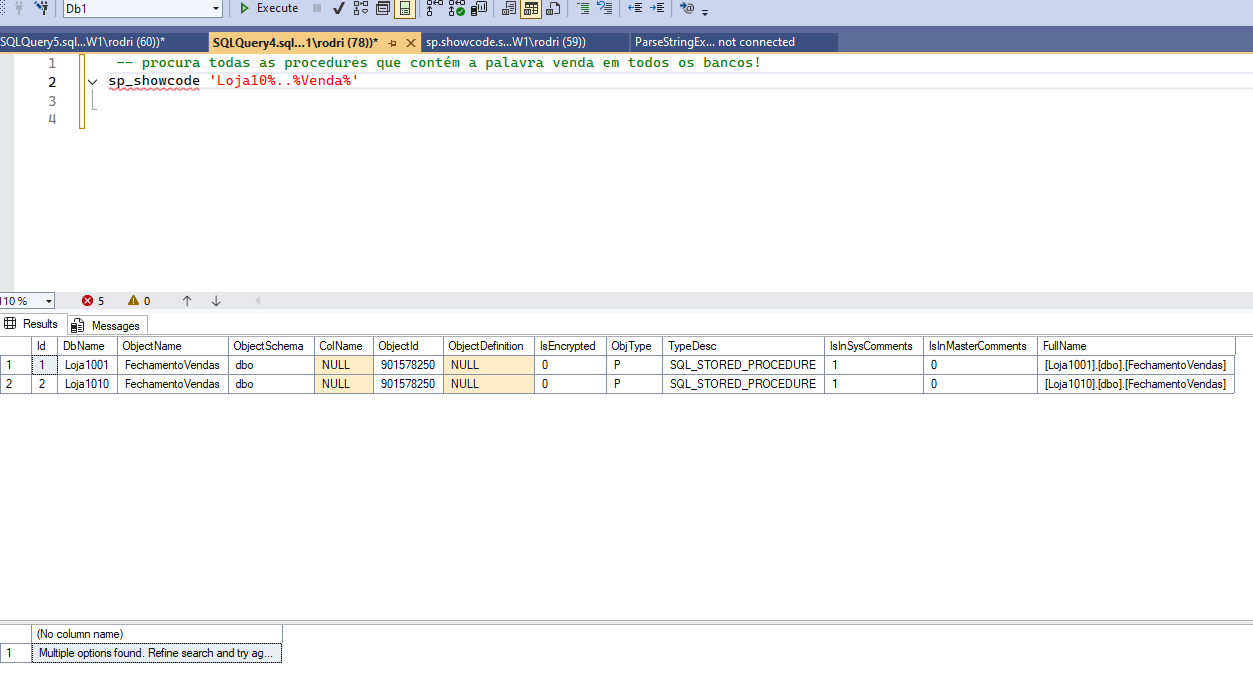
Task: Click the green Execute play icon
Action: 244,8
